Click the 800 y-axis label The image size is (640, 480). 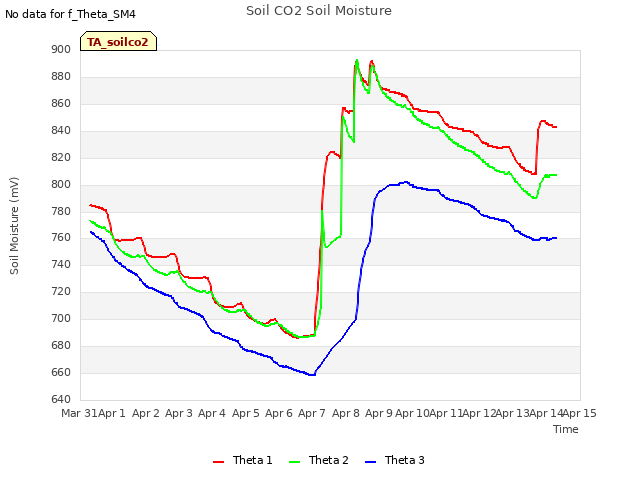(x=61, y=184)
